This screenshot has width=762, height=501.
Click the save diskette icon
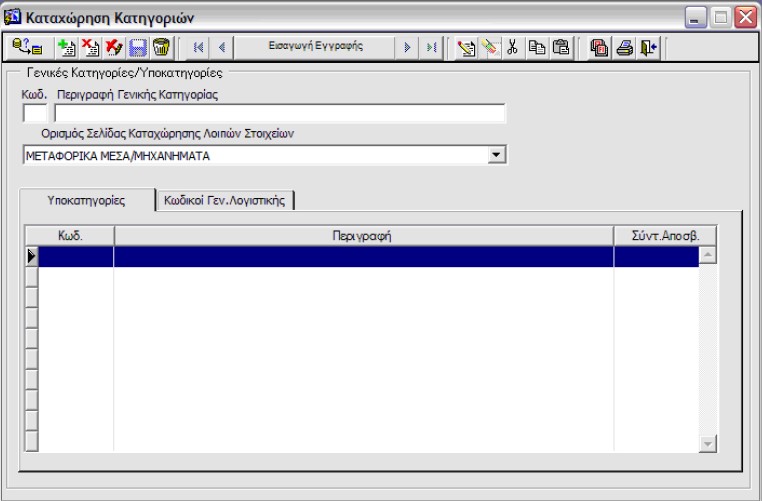point(138,47)
